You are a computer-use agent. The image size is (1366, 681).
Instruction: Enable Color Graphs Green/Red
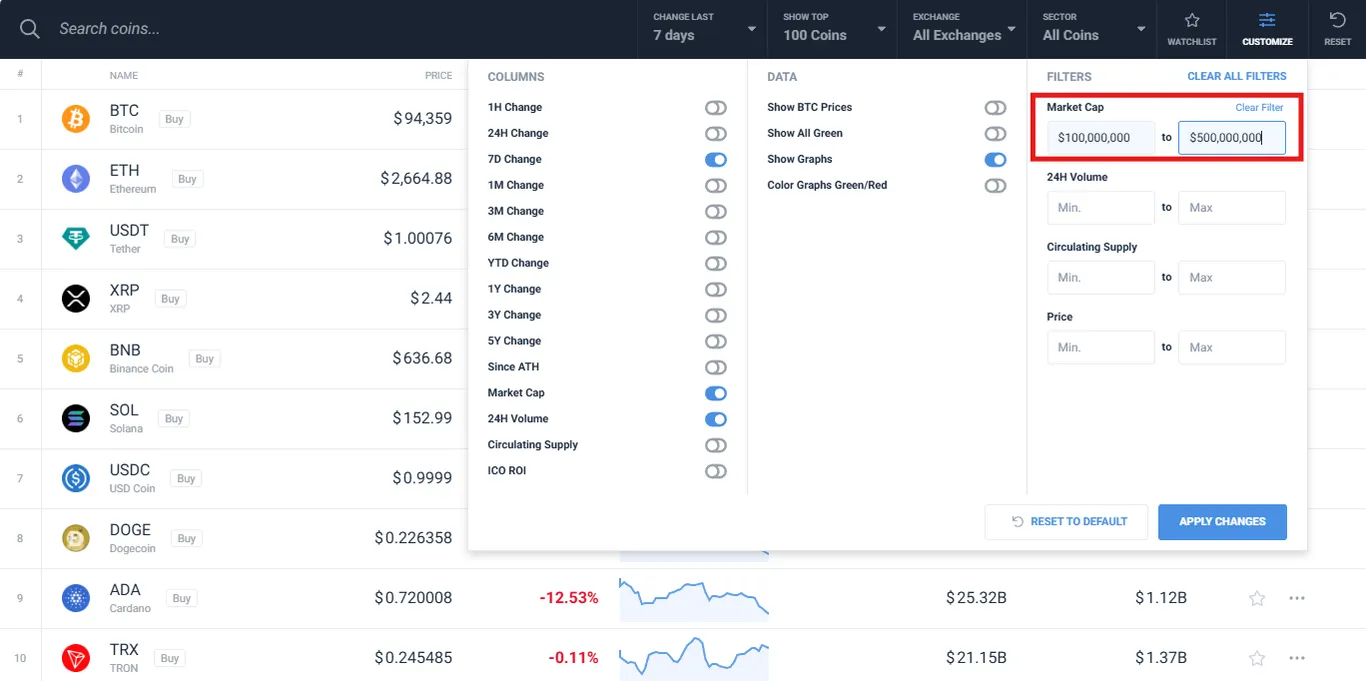click(995, 185)
